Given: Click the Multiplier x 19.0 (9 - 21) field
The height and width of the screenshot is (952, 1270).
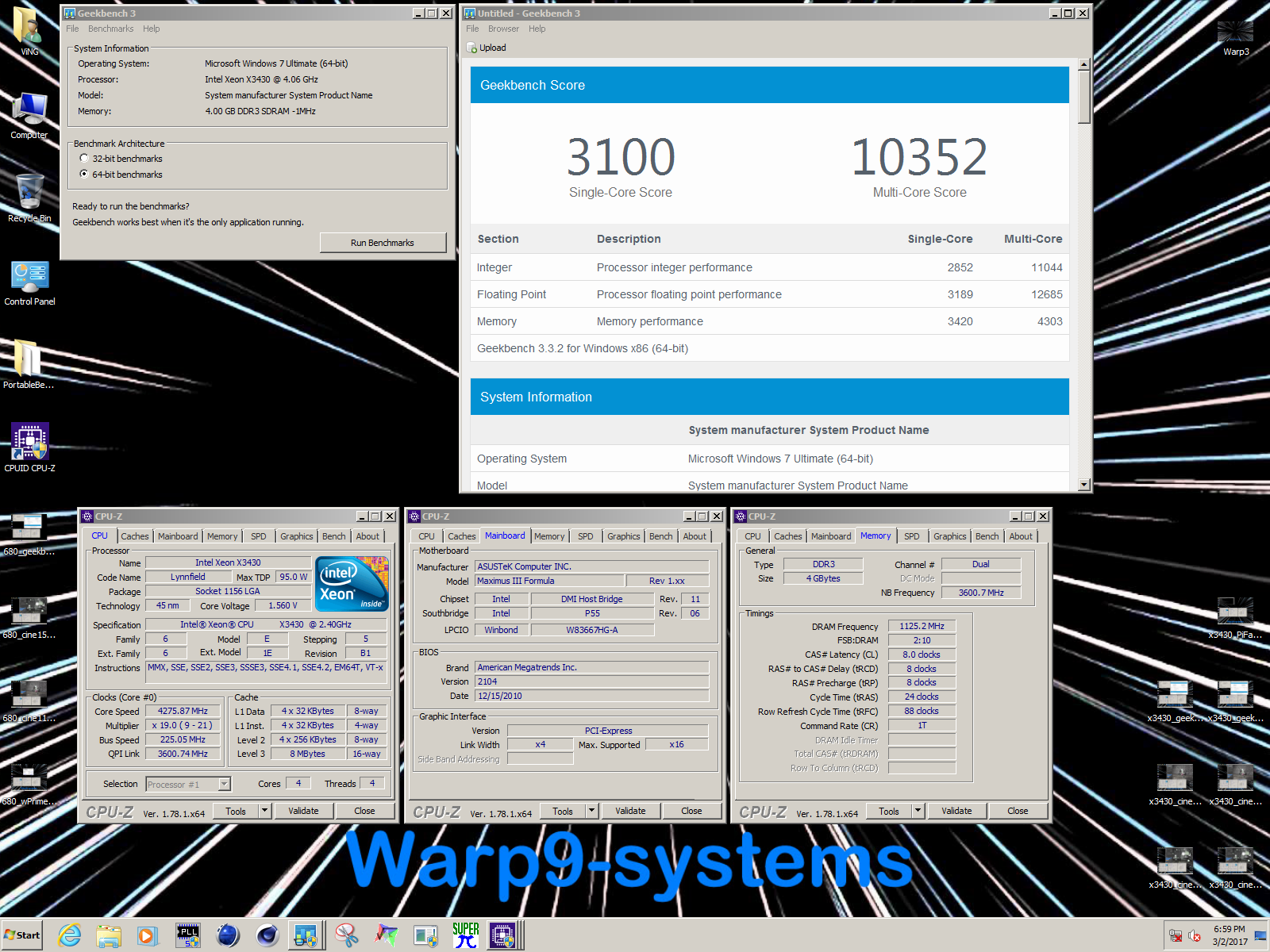Looking at the screenshot, I should (183, 725).
